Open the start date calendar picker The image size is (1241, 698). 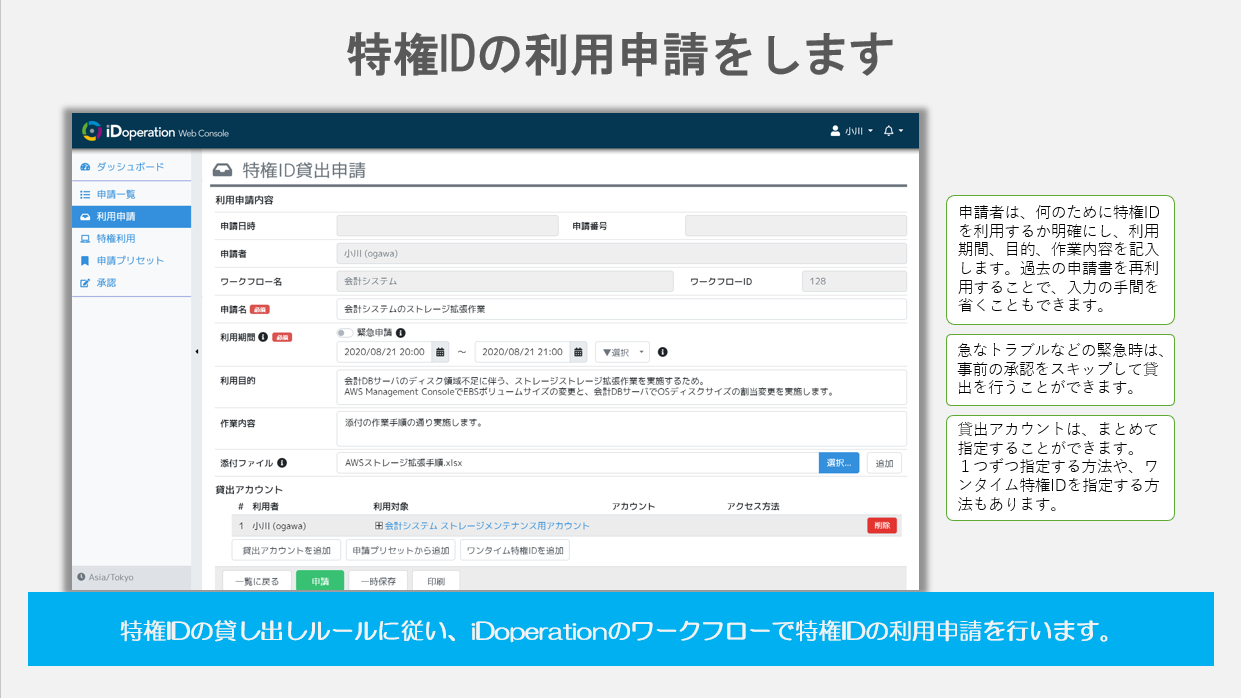pos(440,352)
